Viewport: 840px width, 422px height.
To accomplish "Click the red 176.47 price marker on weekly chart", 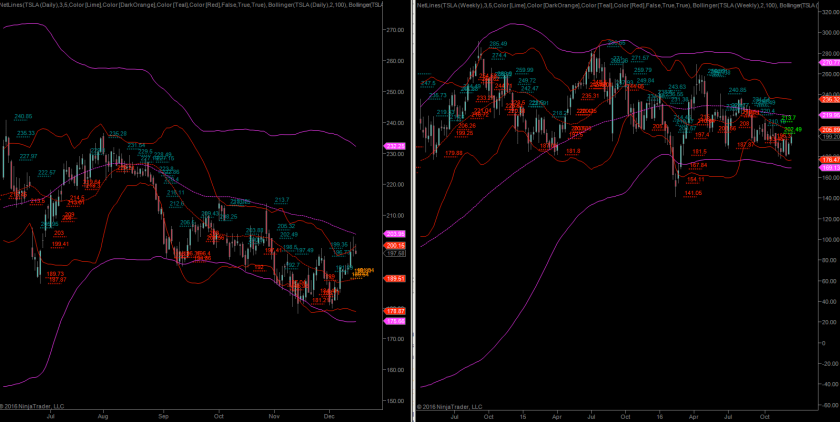I will 830,160.
